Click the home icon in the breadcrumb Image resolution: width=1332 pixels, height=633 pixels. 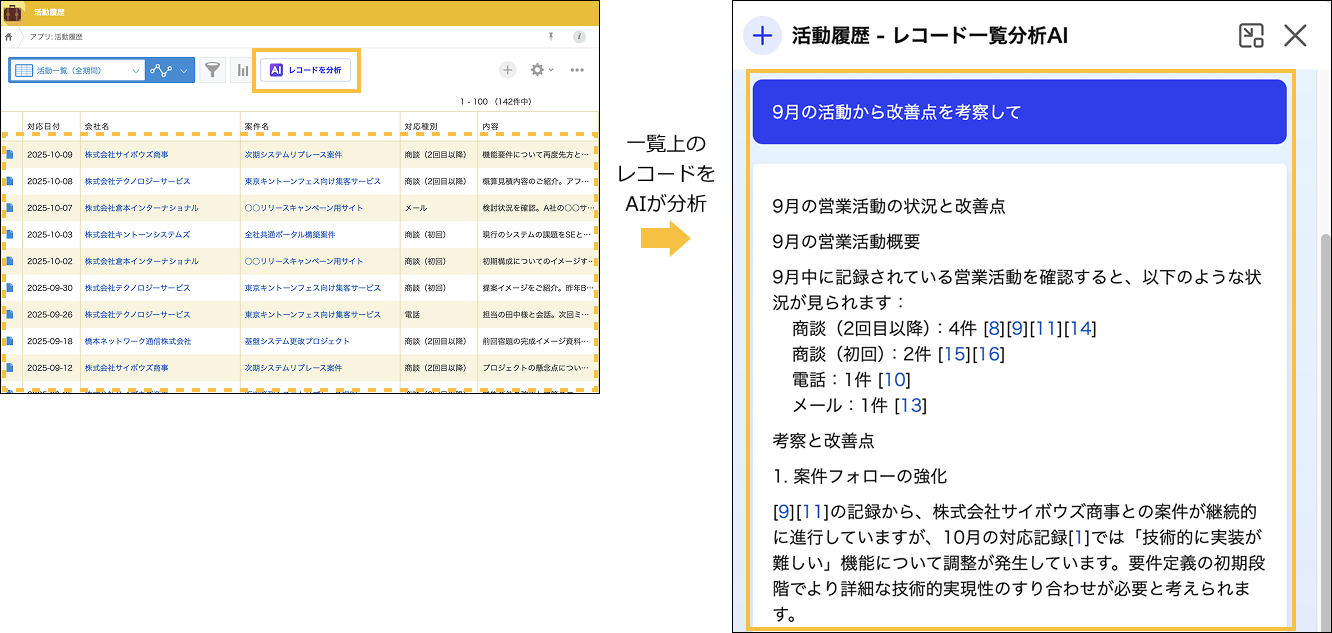pos(9,37)
